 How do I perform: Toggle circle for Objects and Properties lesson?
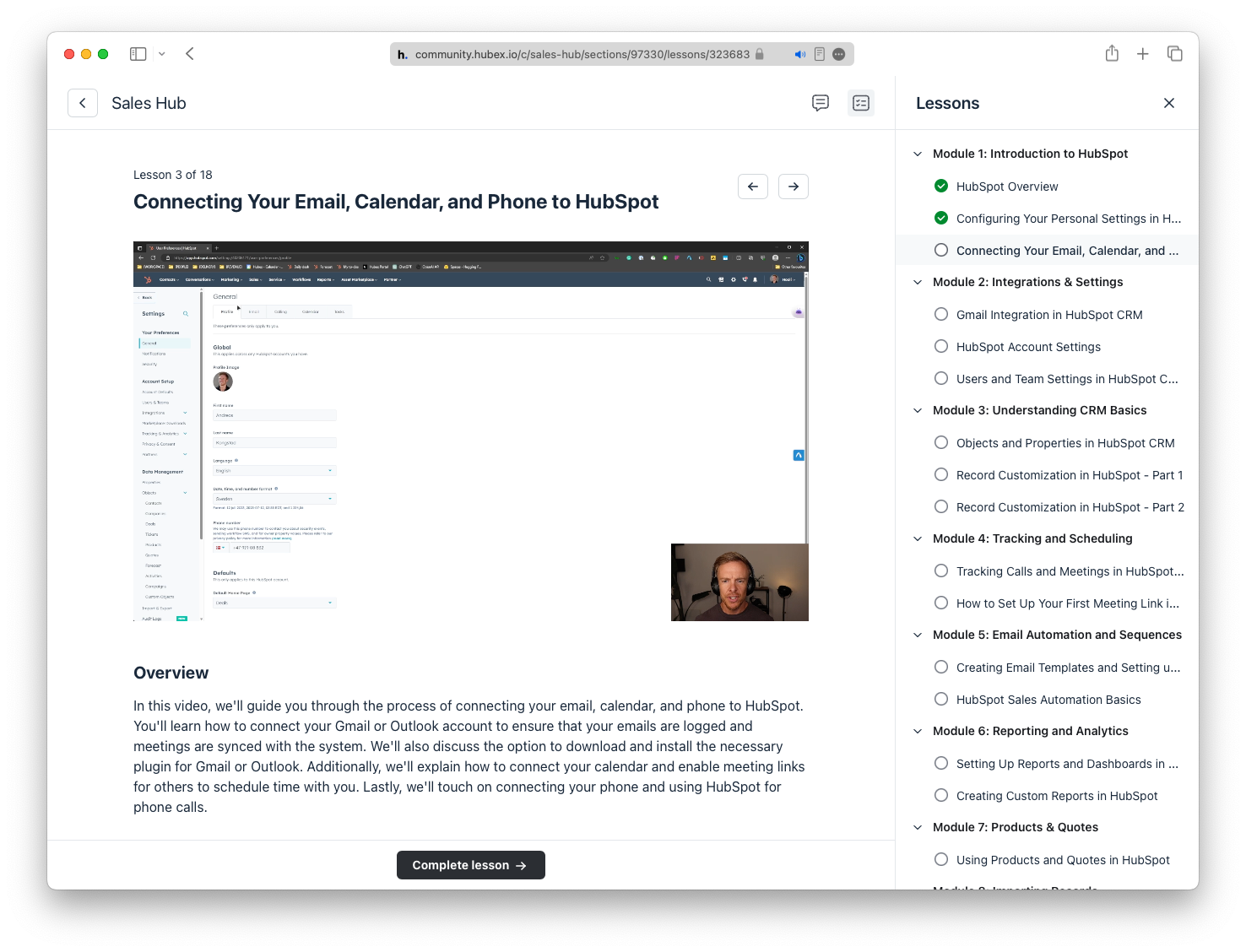pyautogui.click(x=941, y=442)
